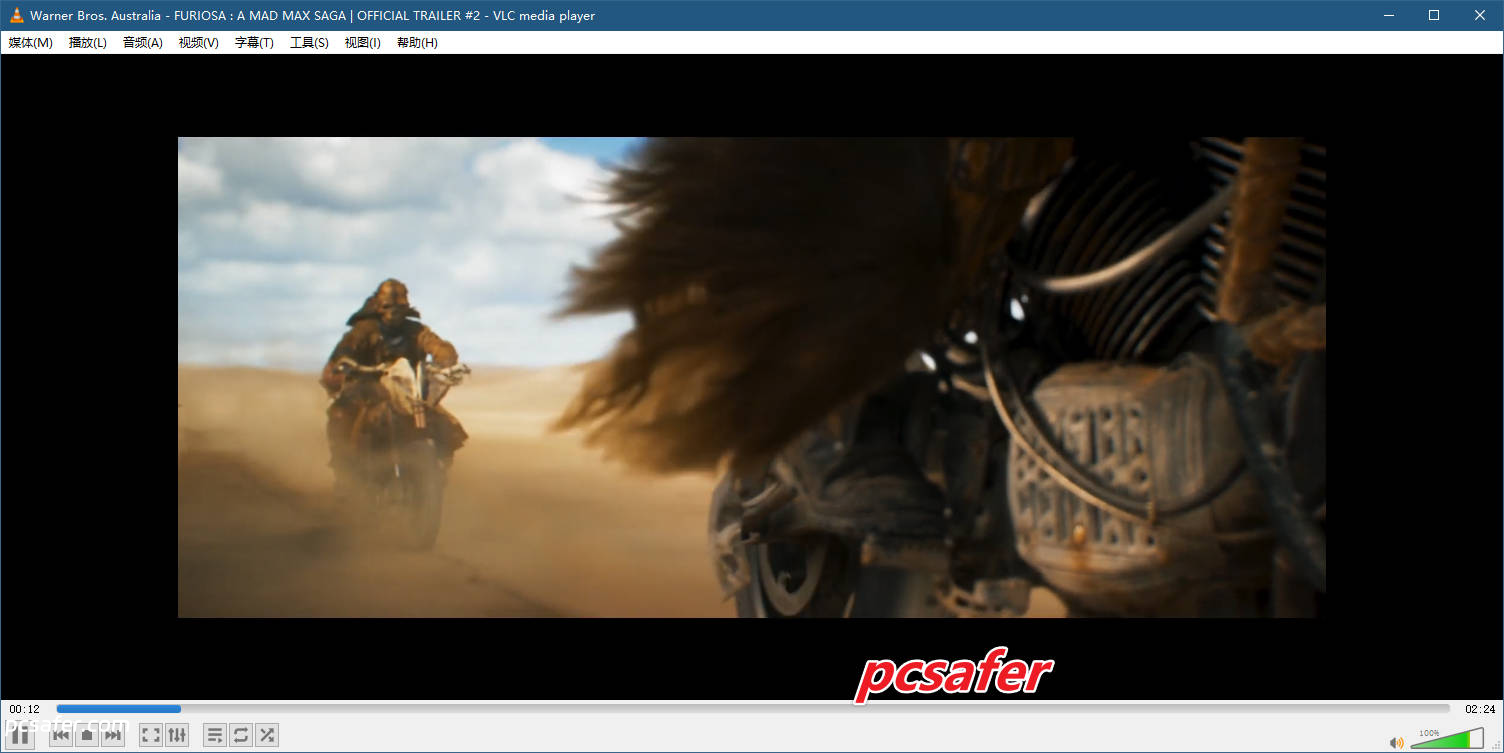This screenshot has width=1504, height=753.
Task: Jump to the previous media item
Action: [61, 735]
